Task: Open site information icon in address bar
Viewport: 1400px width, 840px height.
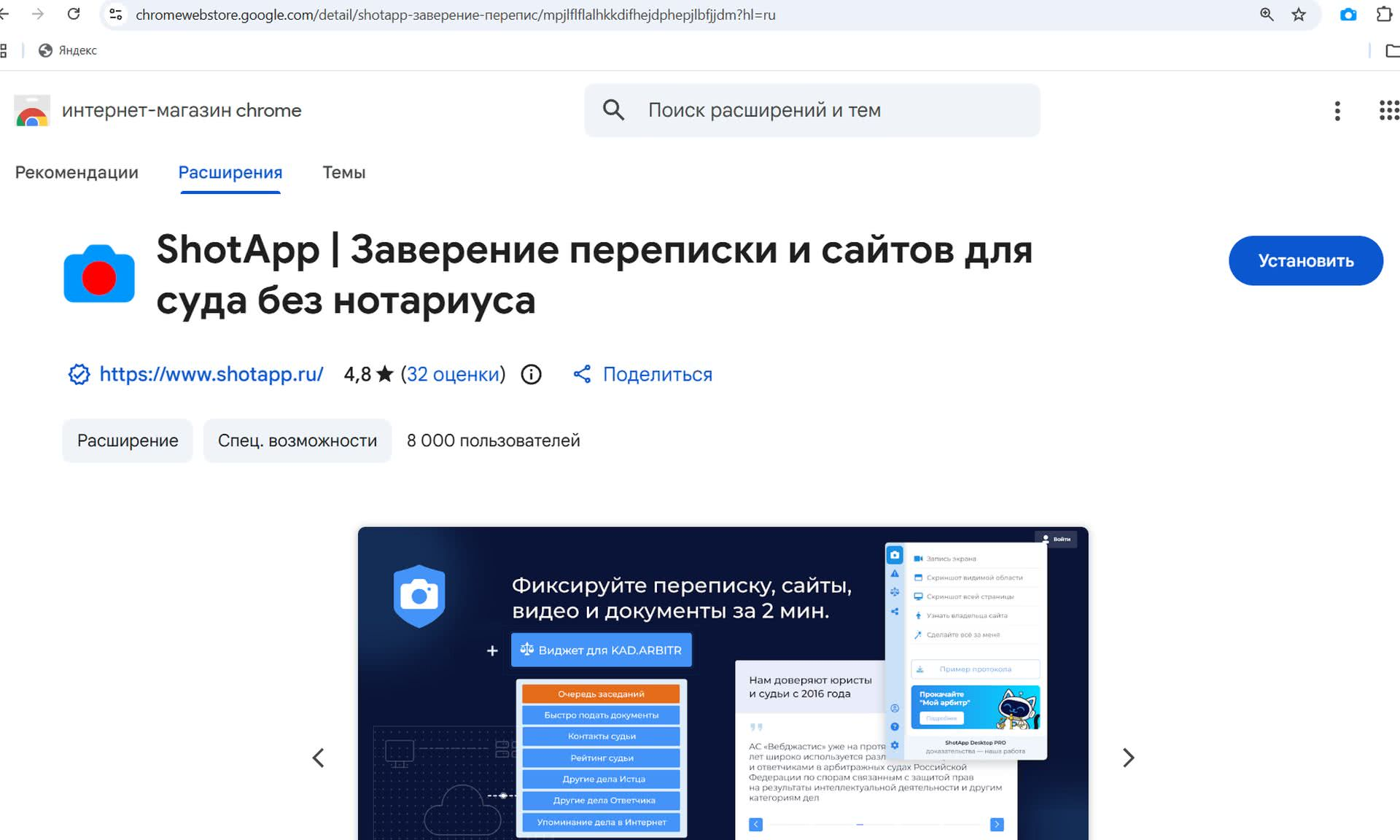Action: 115,14
